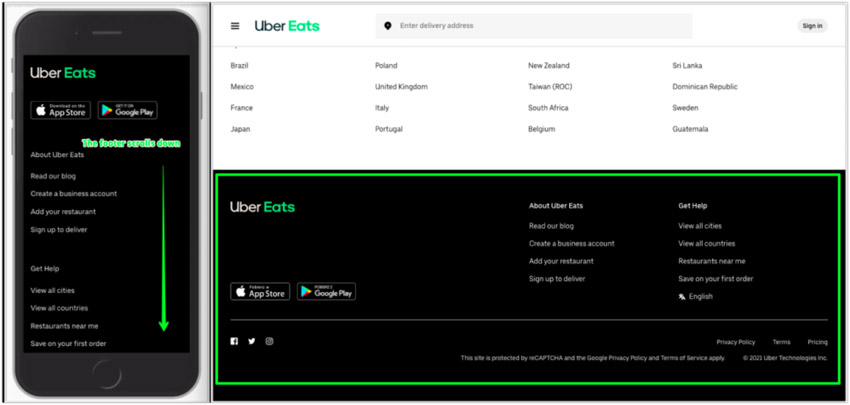Click App Store badge on phone mockup
Viewport: 850px width, 405px height.
click(x=61, y=110)
